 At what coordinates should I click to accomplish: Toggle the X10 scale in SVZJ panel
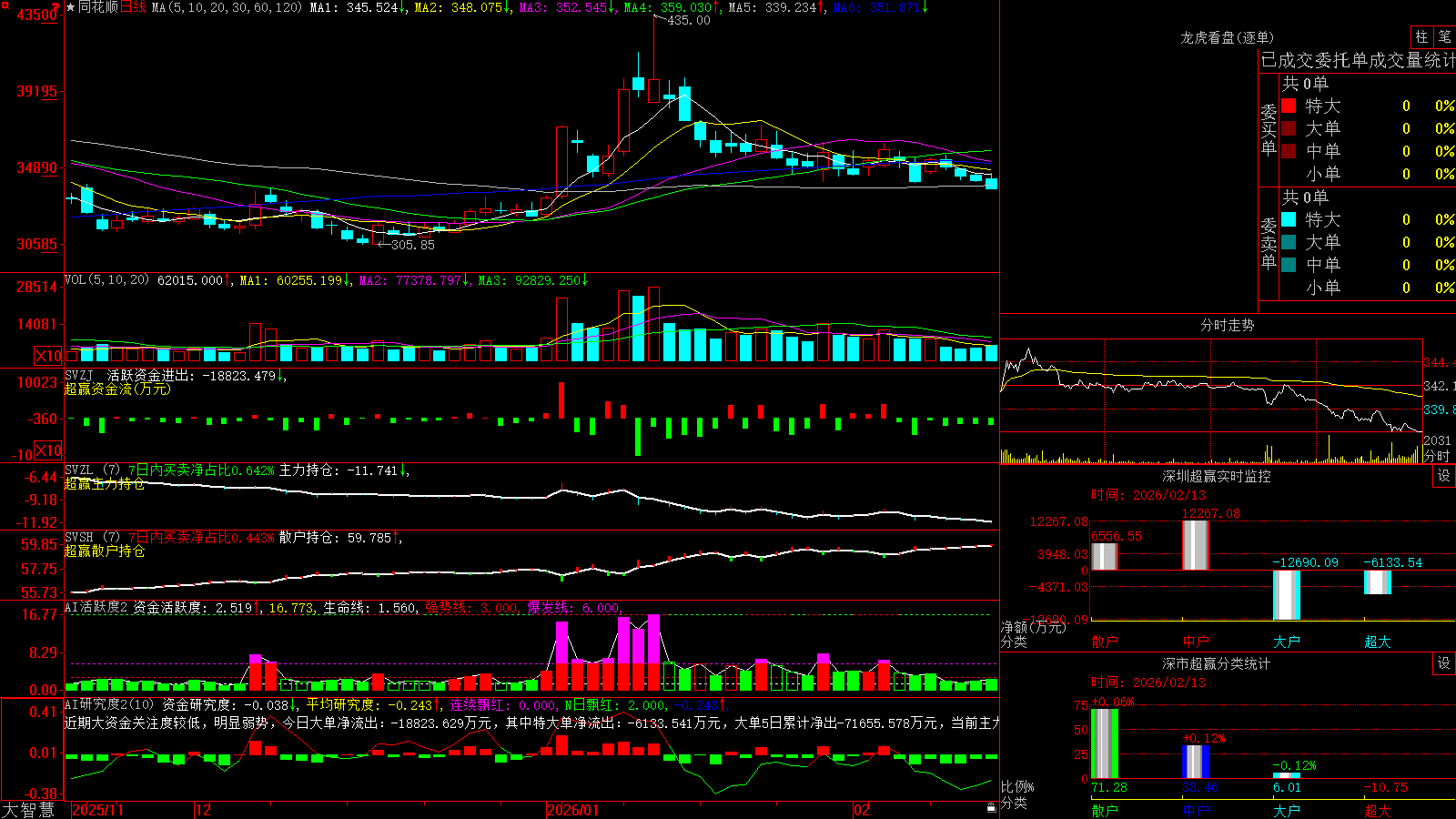(48, 450)
